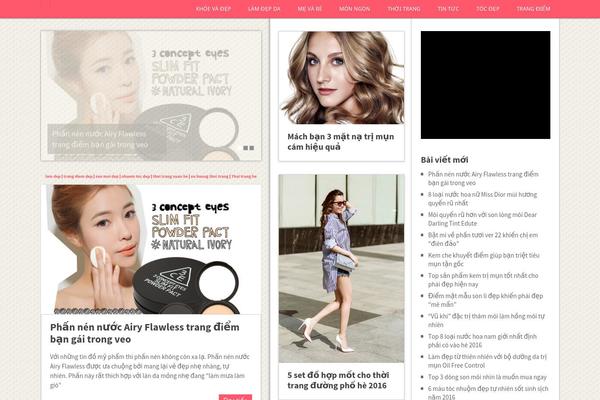Screen dimensions: 600x400
Task: Open 8 loại nước hoa nữ Miss Dior link
Action: 482,199
